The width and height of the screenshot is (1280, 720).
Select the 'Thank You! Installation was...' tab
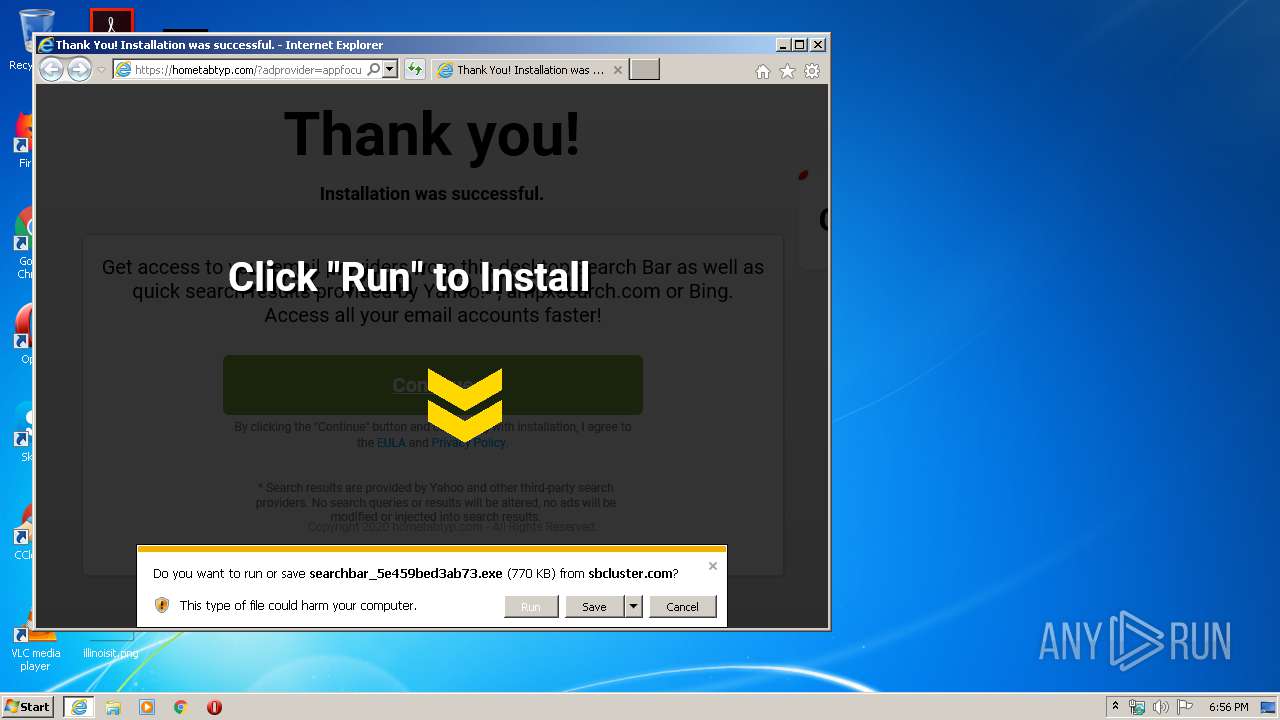click(x=530, y=70)
